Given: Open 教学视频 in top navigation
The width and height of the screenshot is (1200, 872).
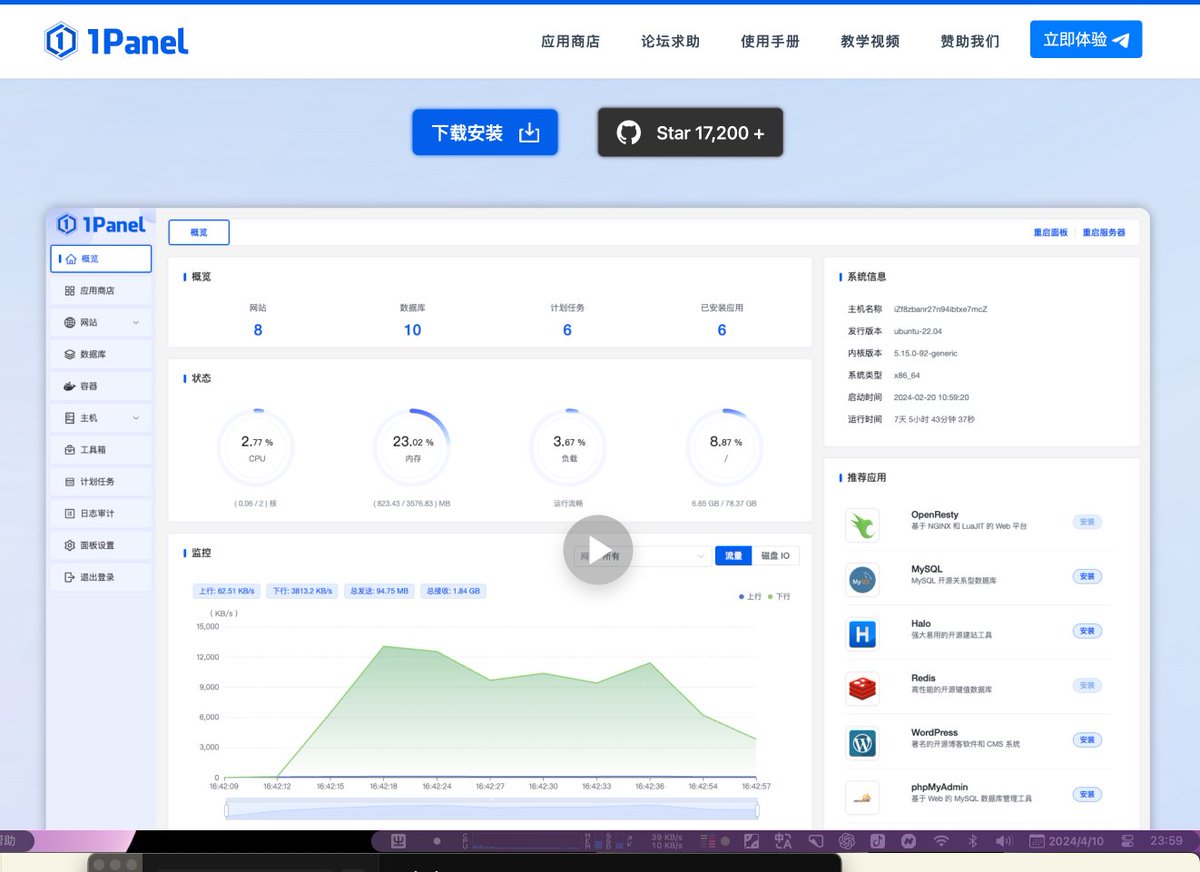Looking at the screenshot, I should click(870, 41).
